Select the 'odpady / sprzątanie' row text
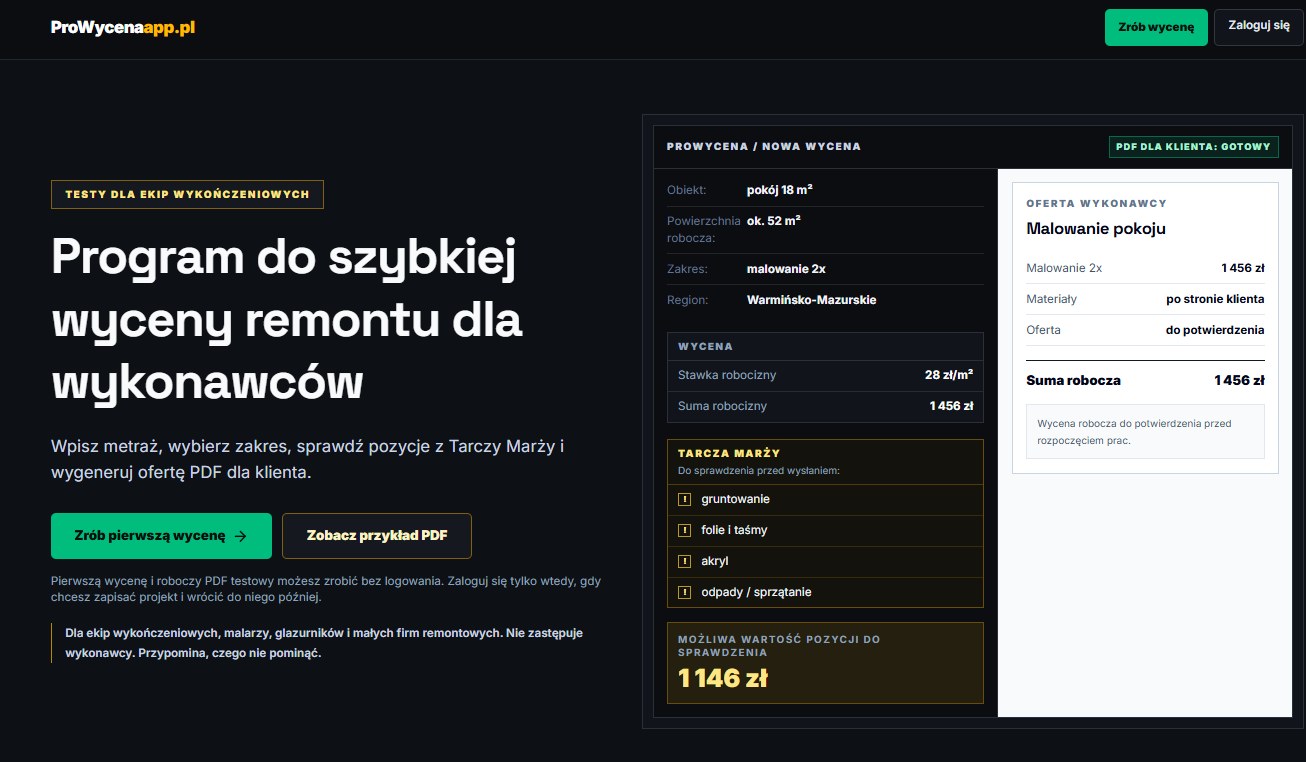 pos(756,592)
